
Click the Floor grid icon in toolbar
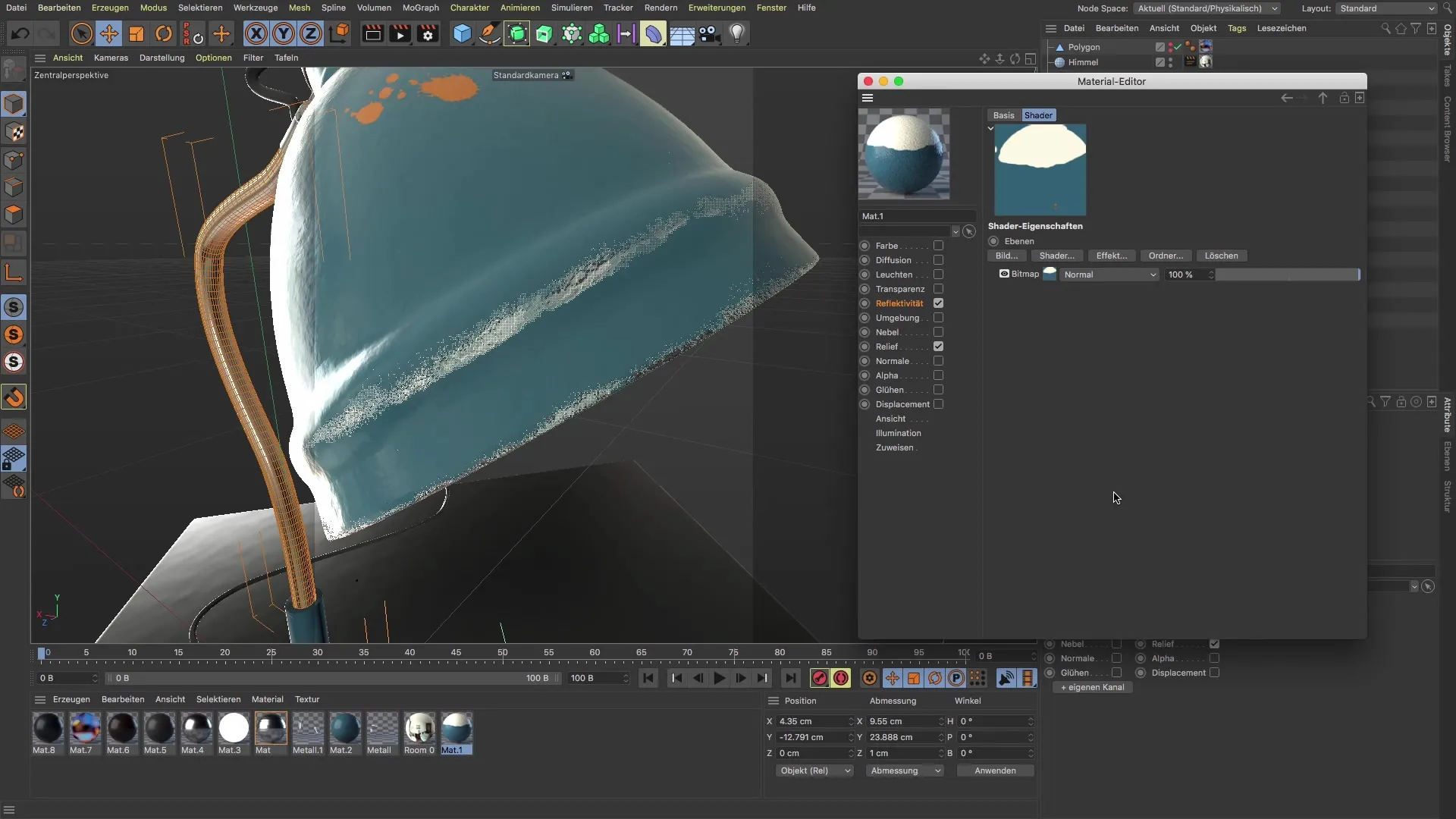coord(682,33)
